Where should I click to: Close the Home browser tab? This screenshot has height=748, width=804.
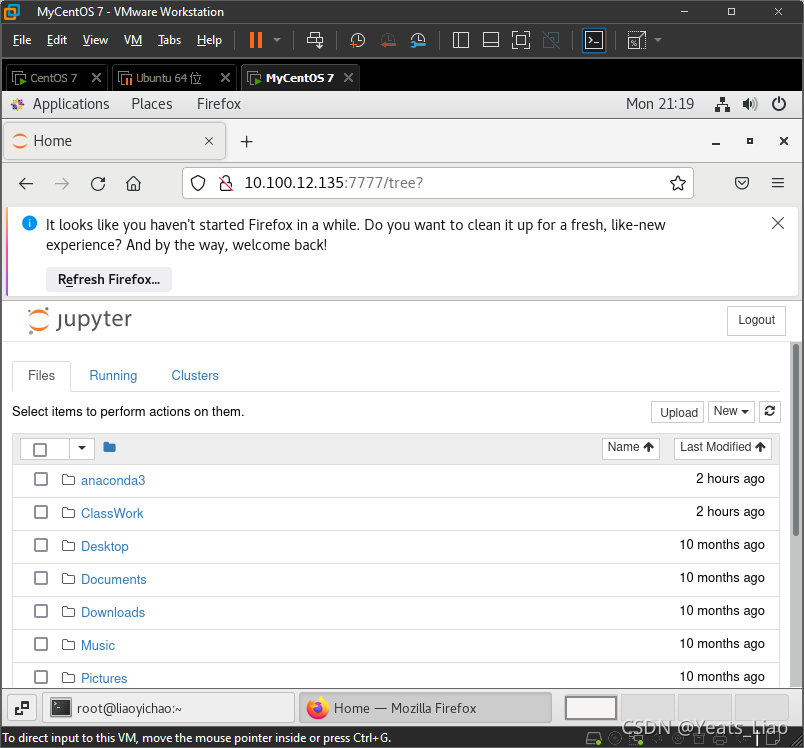click(209, 141)
